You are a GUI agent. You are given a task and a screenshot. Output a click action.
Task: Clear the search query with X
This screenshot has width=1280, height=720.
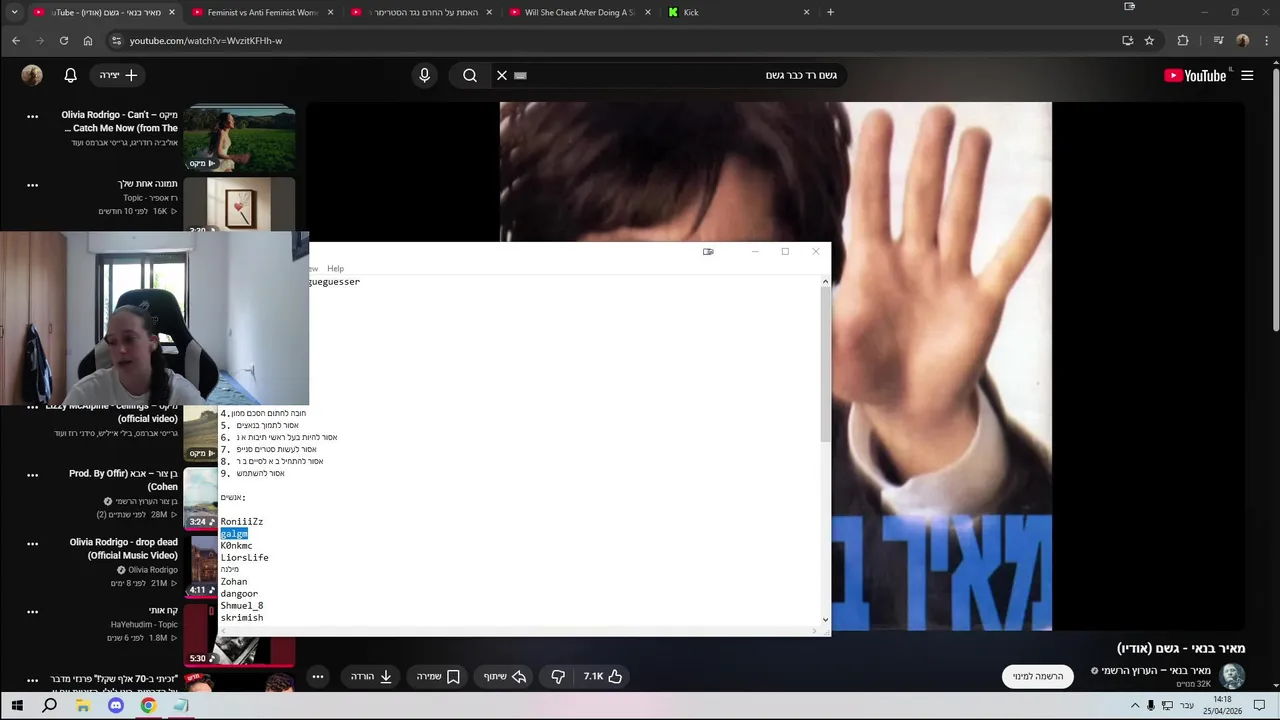[502, 75]
